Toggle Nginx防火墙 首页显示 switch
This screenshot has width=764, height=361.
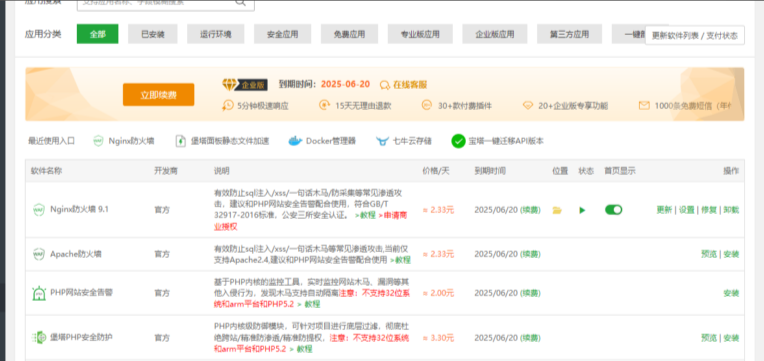click(613, 210)
